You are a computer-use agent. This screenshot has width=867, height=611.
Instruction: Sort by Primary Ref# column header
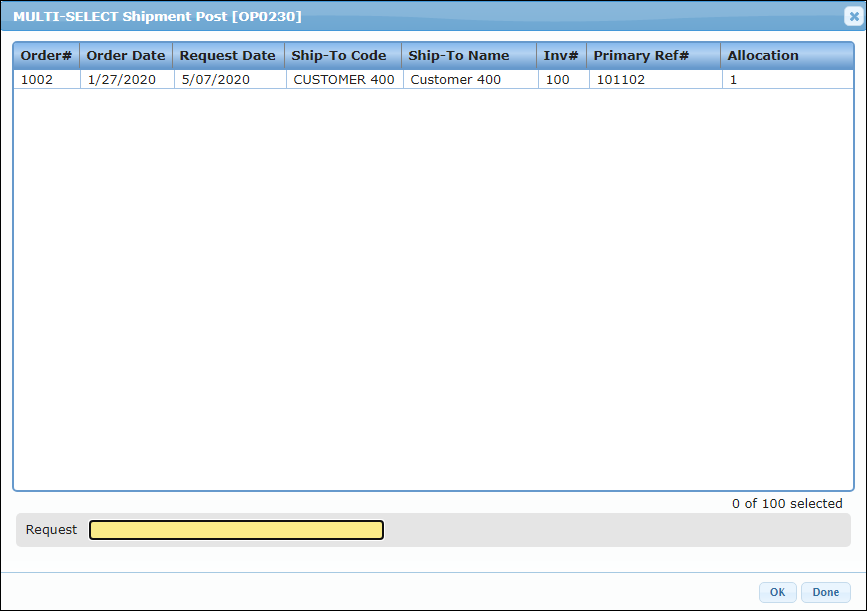pyautogui.click(x=641, y=56)
